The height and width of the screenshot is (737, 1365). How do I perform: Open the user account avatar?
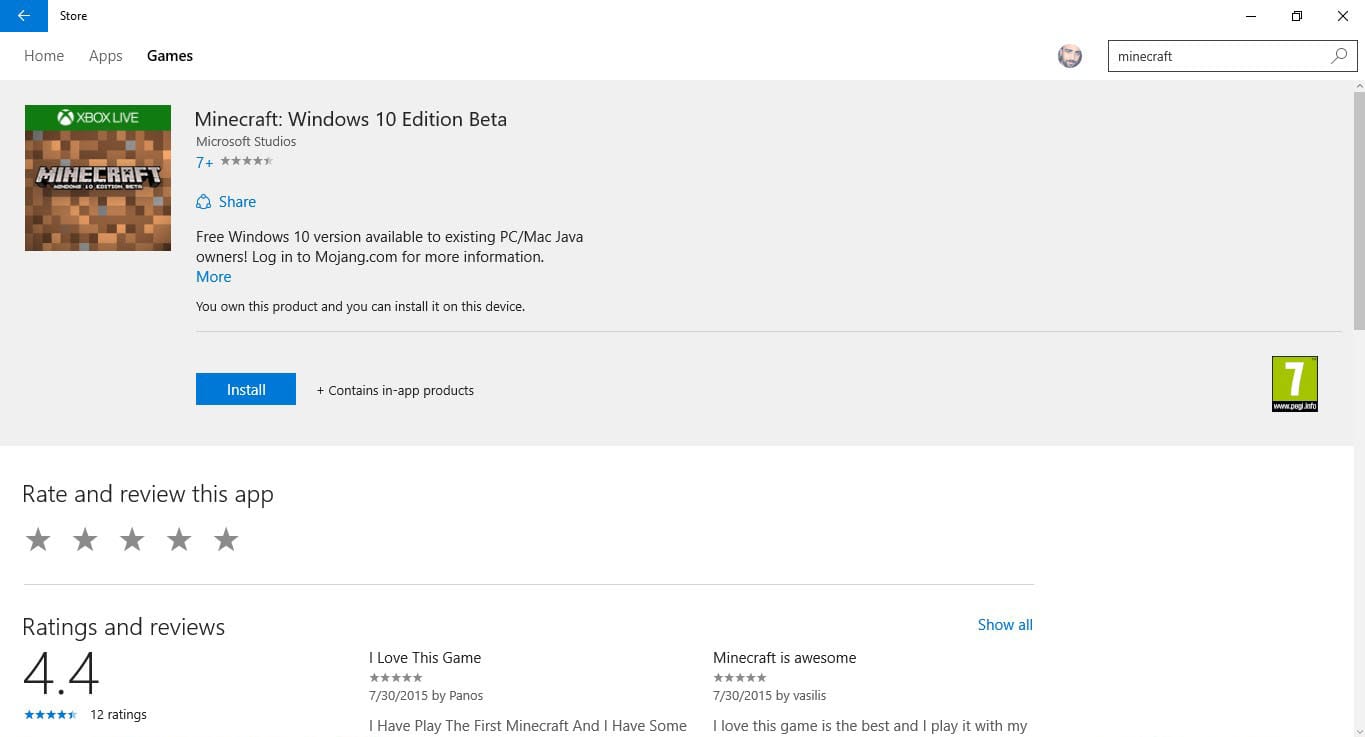click(x=1070, y=56)
